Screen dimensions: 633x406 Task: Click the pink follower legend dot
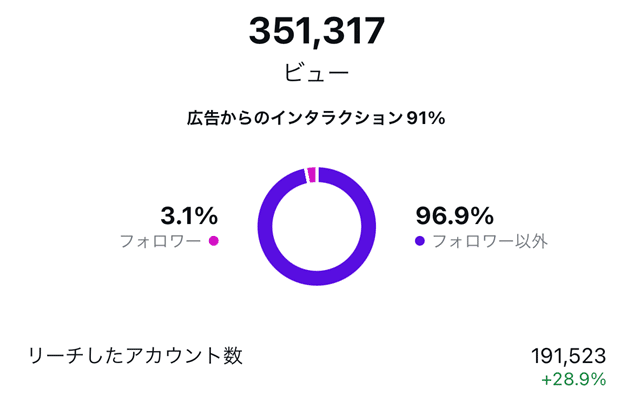pos(213,241)
